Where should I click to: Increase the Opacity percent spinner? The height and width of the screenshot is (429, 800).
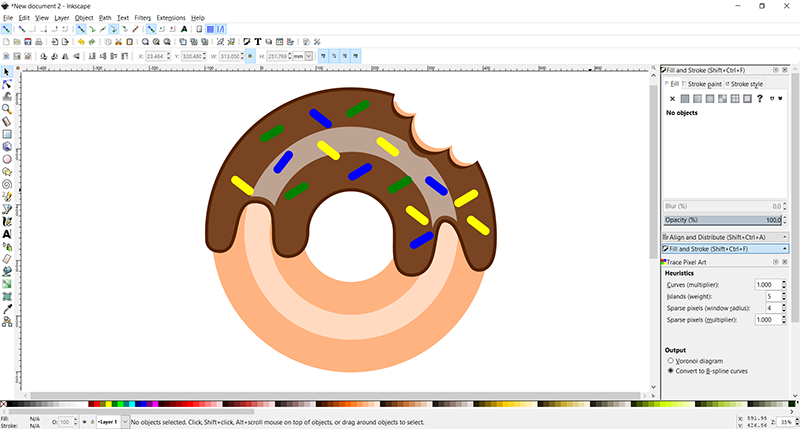[x=785, y=218]
